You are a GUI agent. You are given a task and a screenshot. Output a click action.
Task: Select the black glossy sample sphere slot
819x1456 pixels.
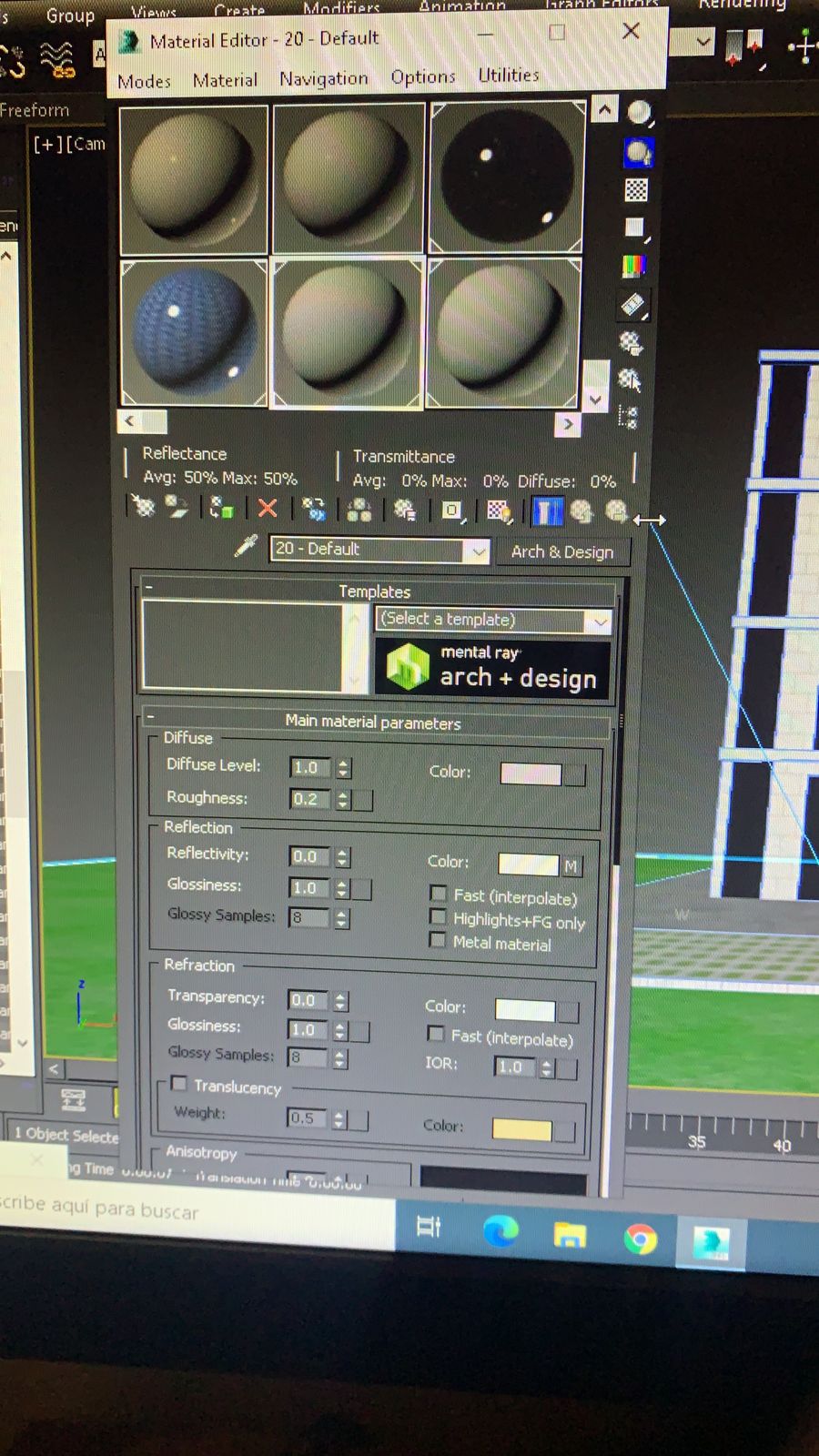(x=506, y=177)
